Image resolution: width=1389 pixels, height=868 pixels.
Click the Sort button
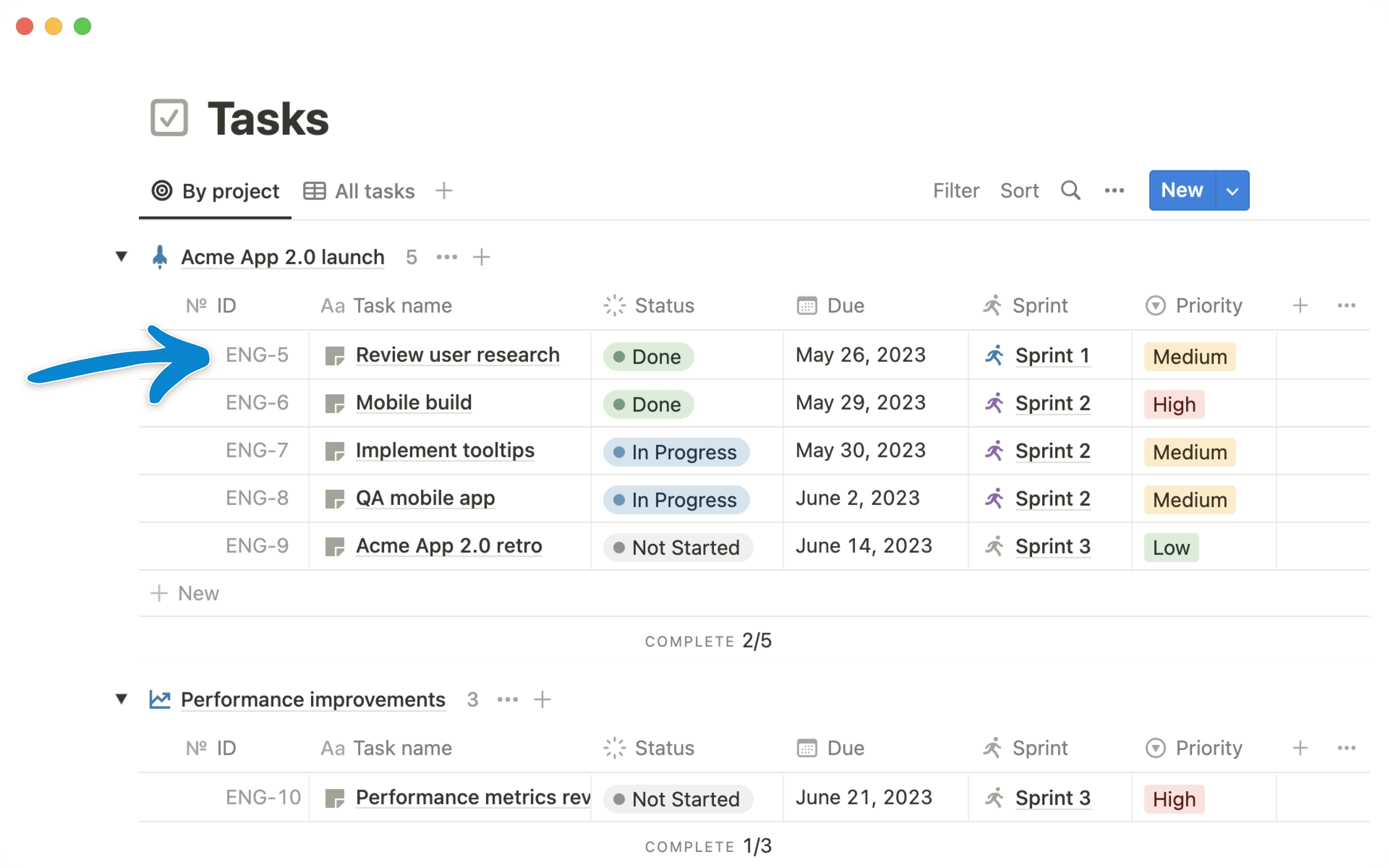click(1019, 191)
